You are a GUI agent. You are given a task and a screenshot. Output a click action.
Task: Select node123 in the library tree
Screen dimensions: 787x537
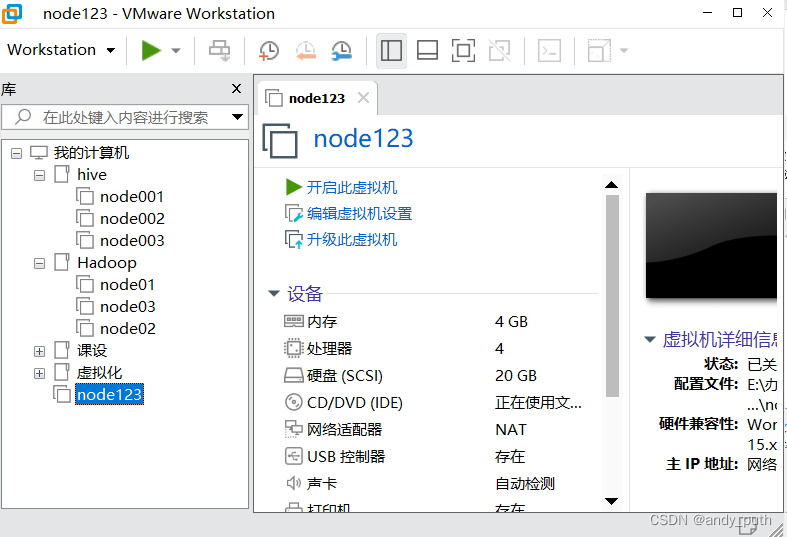click(x=109, y=394)
